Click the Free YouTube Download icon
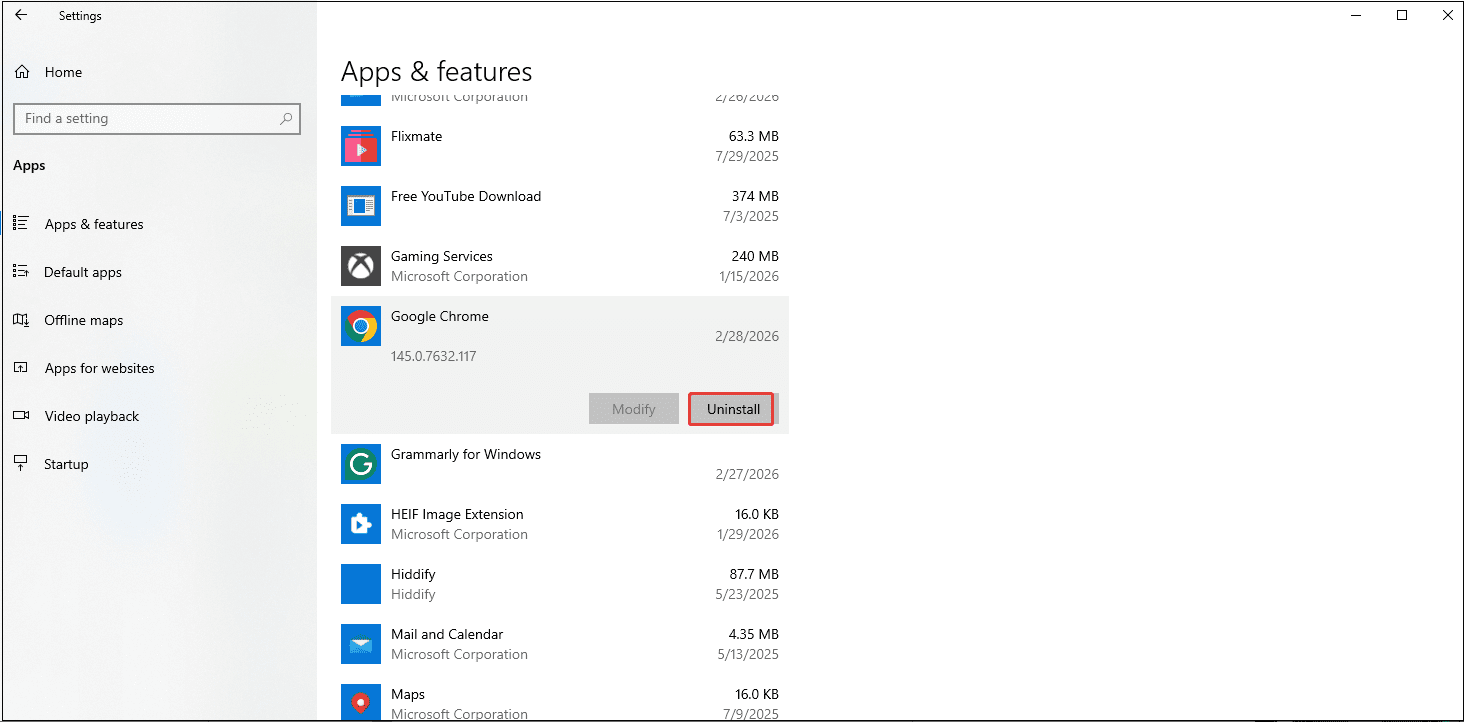 [x=360, y=206]
